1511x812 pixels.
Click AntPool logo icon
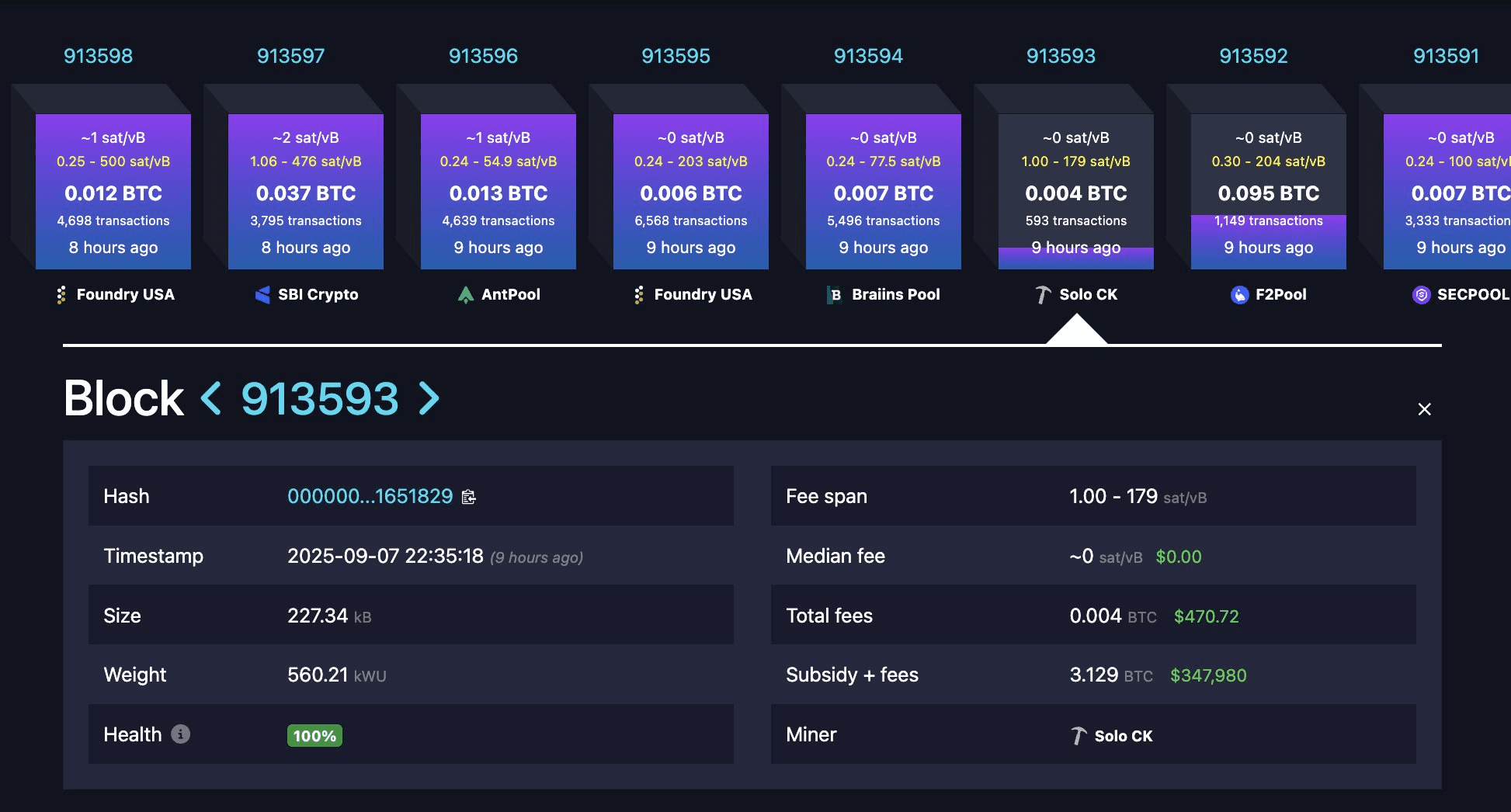click(x=466, y=295)
